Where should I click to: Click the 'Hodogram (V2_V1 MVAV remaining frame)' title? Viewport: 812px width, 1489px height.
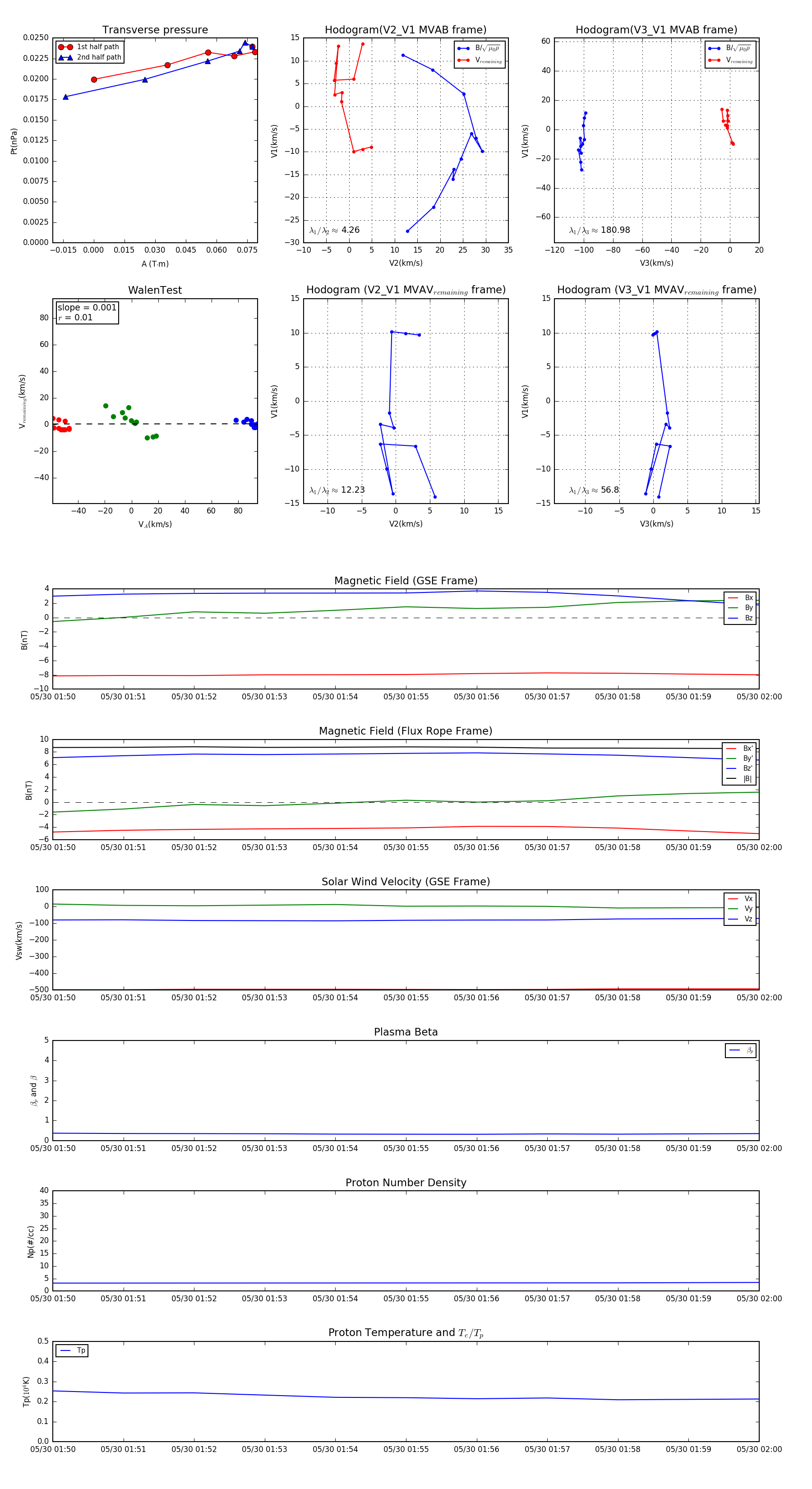[x=406, y=290]
